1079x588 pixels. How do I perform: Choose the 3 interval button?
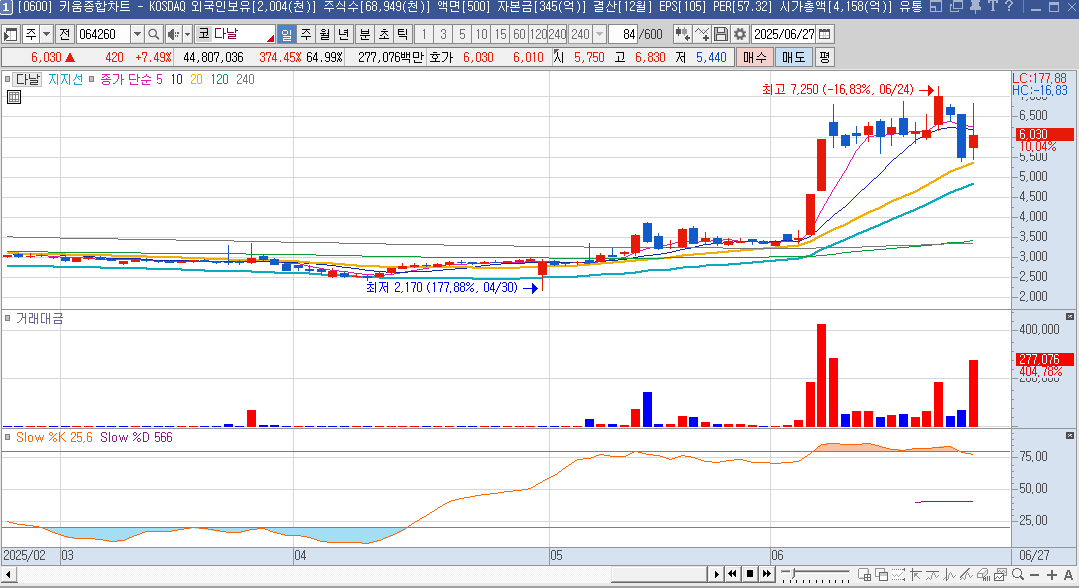443,34
